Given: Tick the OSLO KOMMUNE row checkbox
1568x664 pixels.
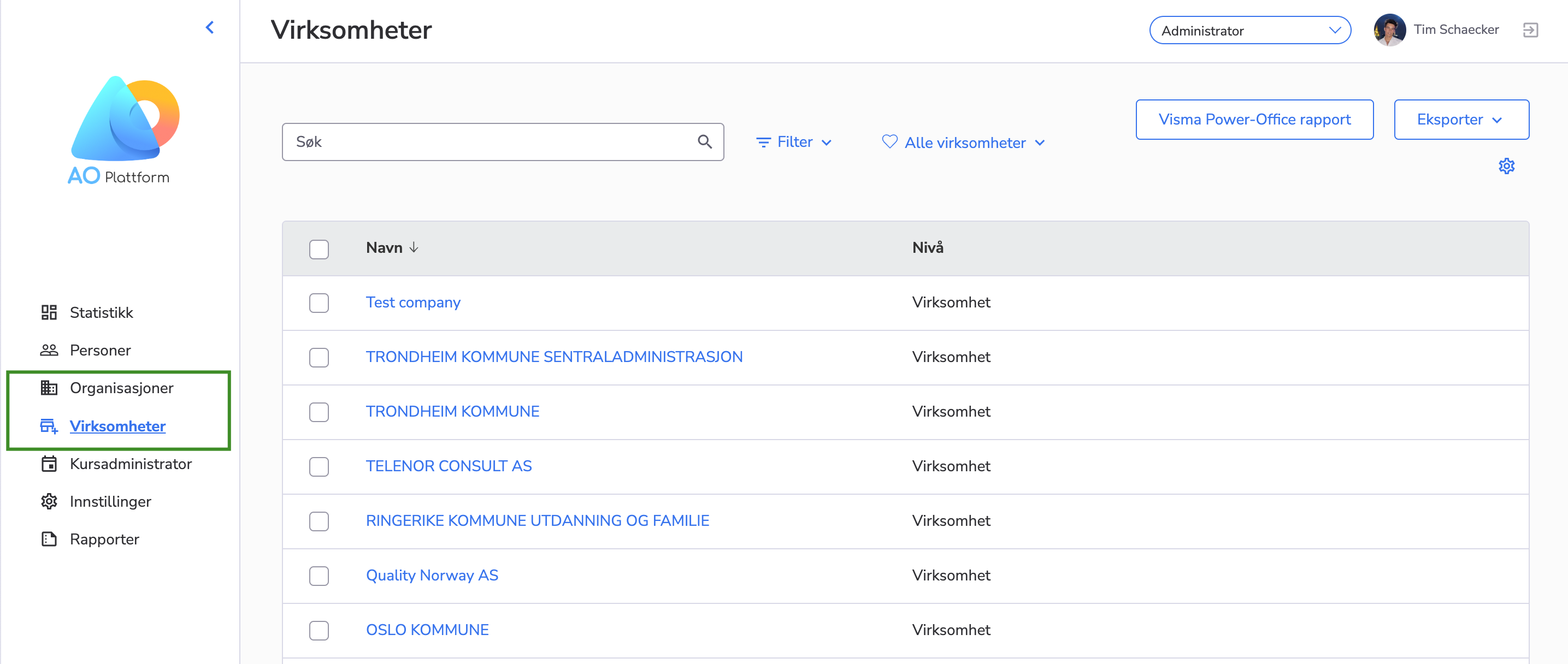Looking at the screenshot, I should click(319, 631).
